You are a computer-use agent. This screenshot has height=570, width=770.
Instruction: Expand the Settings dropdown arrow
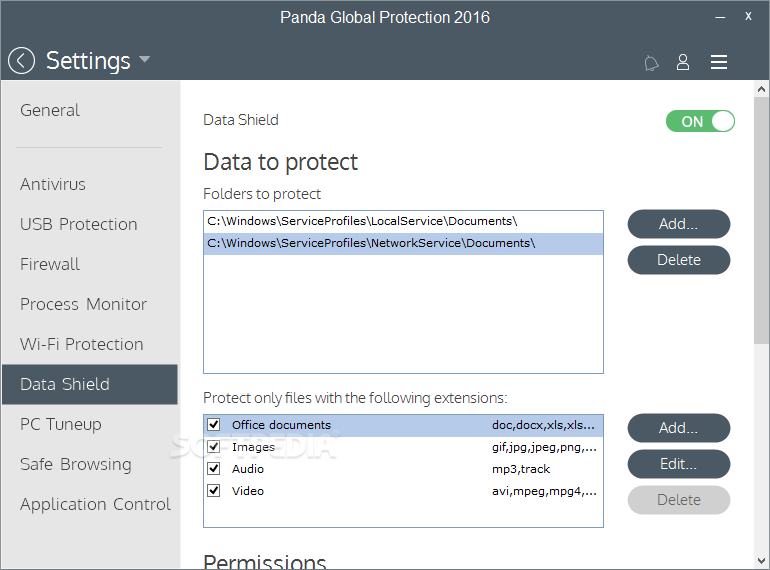point(144,60)
